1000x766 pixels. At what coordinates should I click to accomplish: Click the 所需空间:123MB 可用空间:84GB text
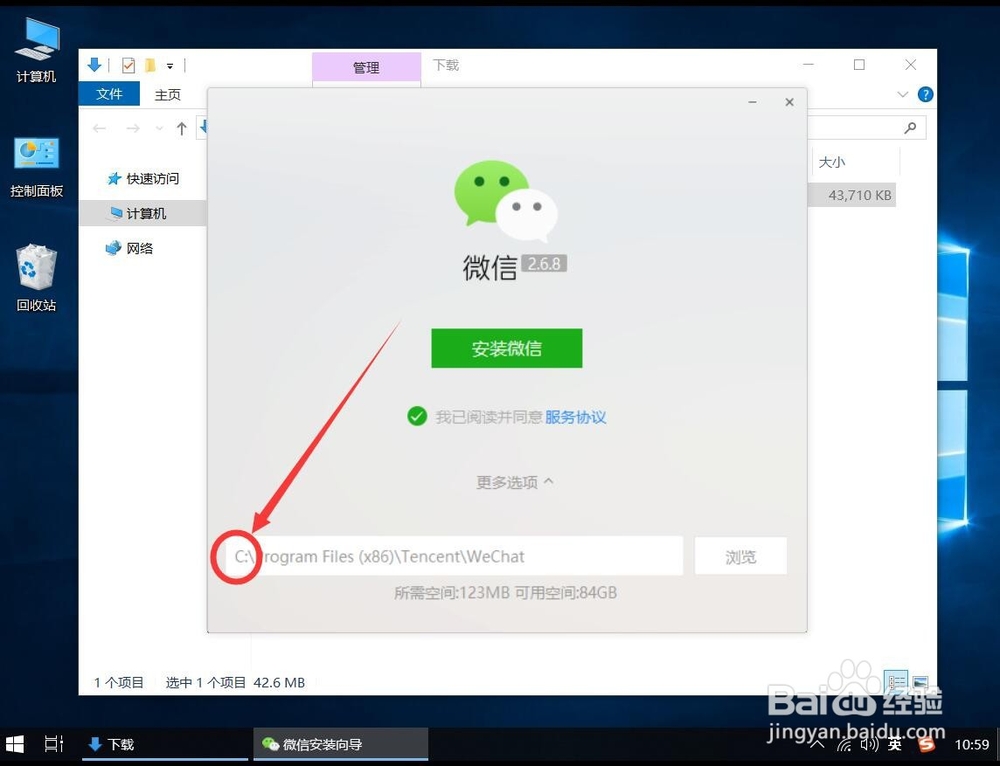click(x=505, y=593)
